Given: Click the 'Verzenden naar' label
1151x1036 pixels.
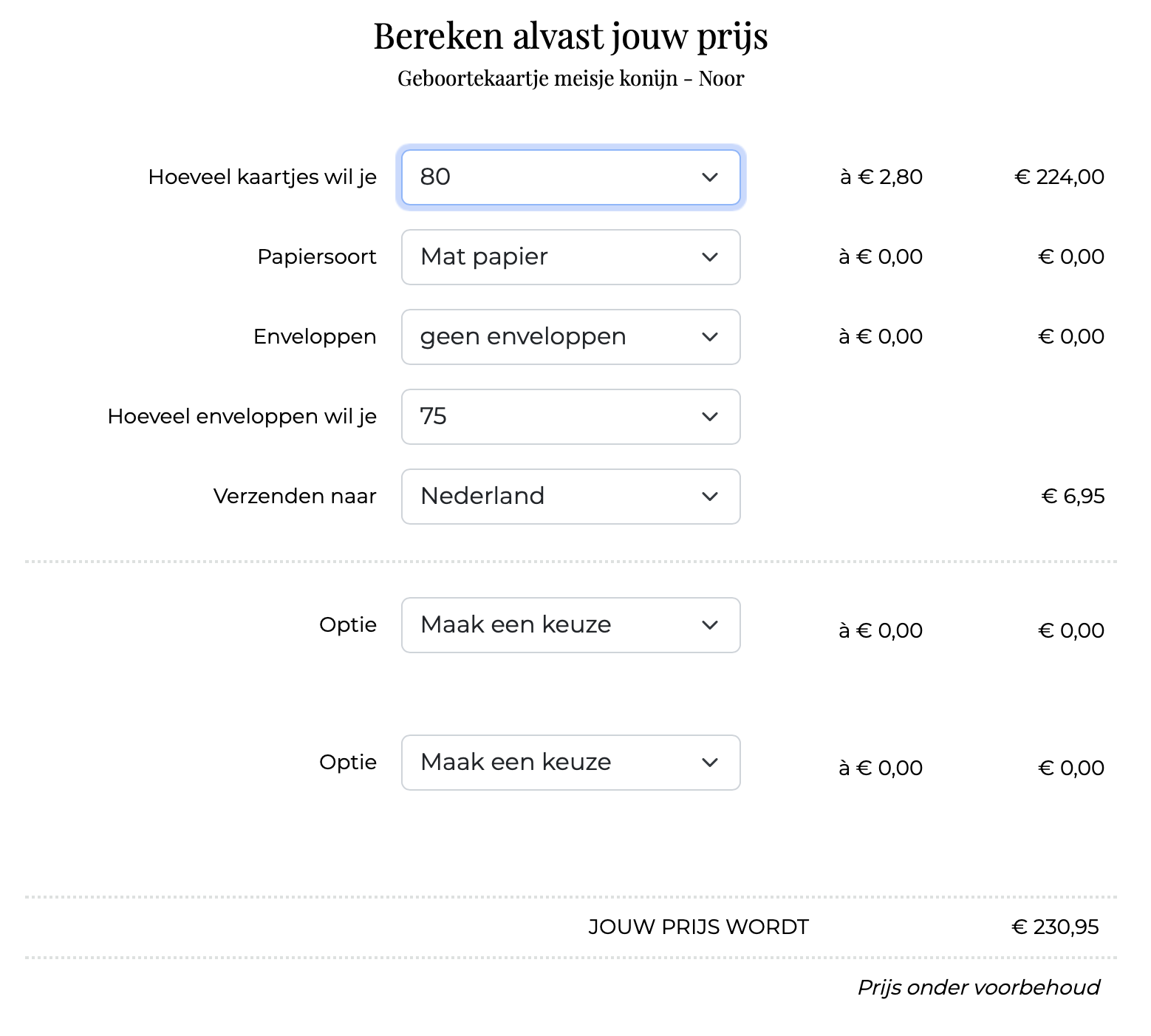Looking at the screenshot, I should click(x=295, y=496).
